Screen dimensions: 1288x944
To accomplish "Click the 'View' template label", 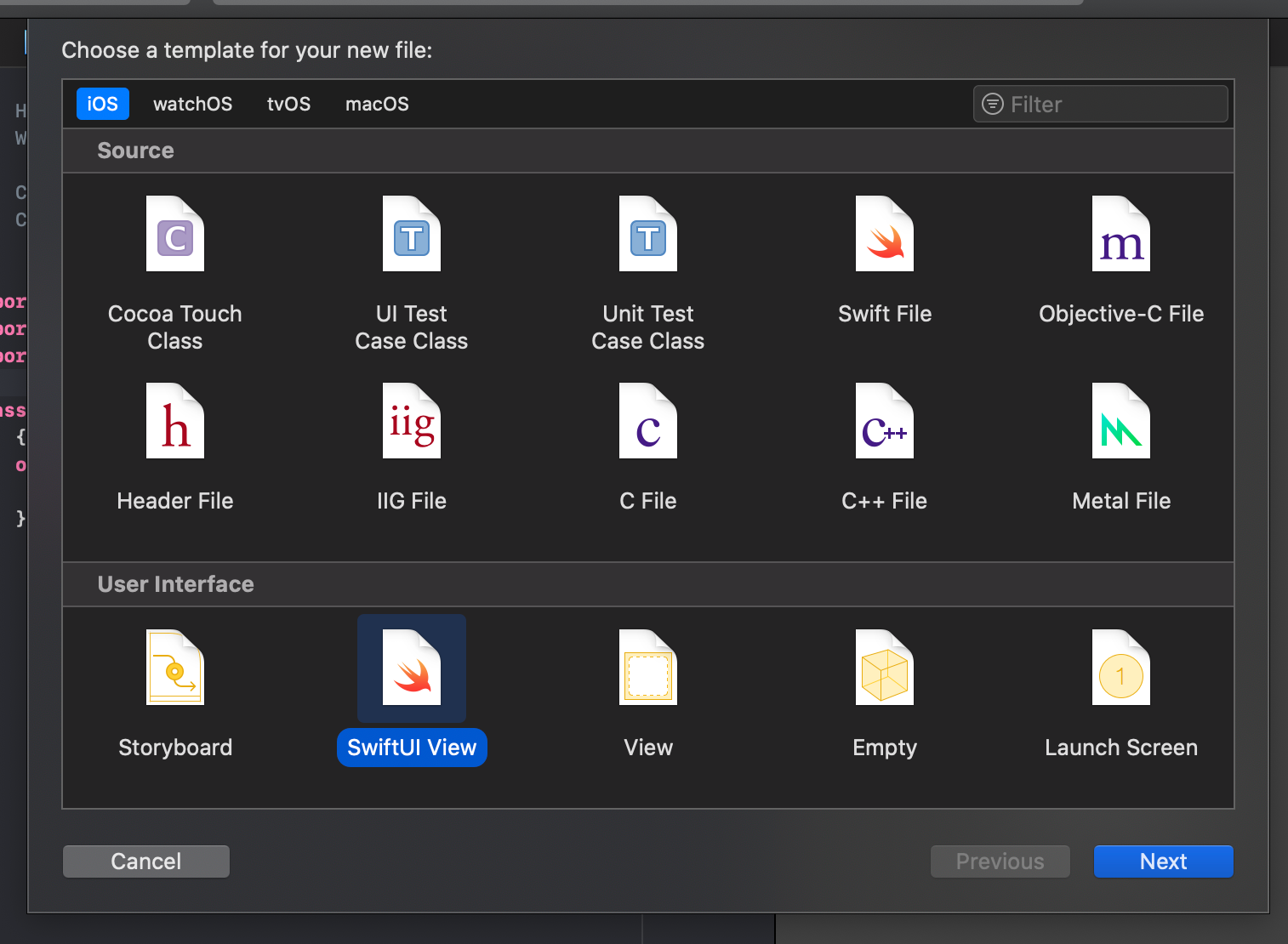I will [x=648, y=748].
